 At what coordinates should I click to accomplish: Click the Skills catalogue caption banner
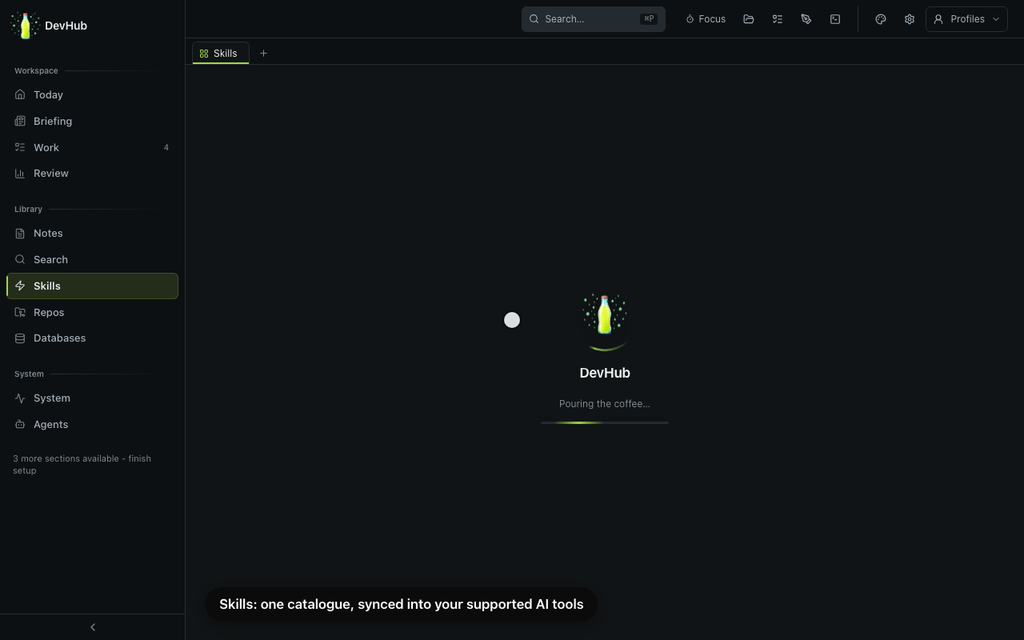pyautogui.click(x=401, y=604)
